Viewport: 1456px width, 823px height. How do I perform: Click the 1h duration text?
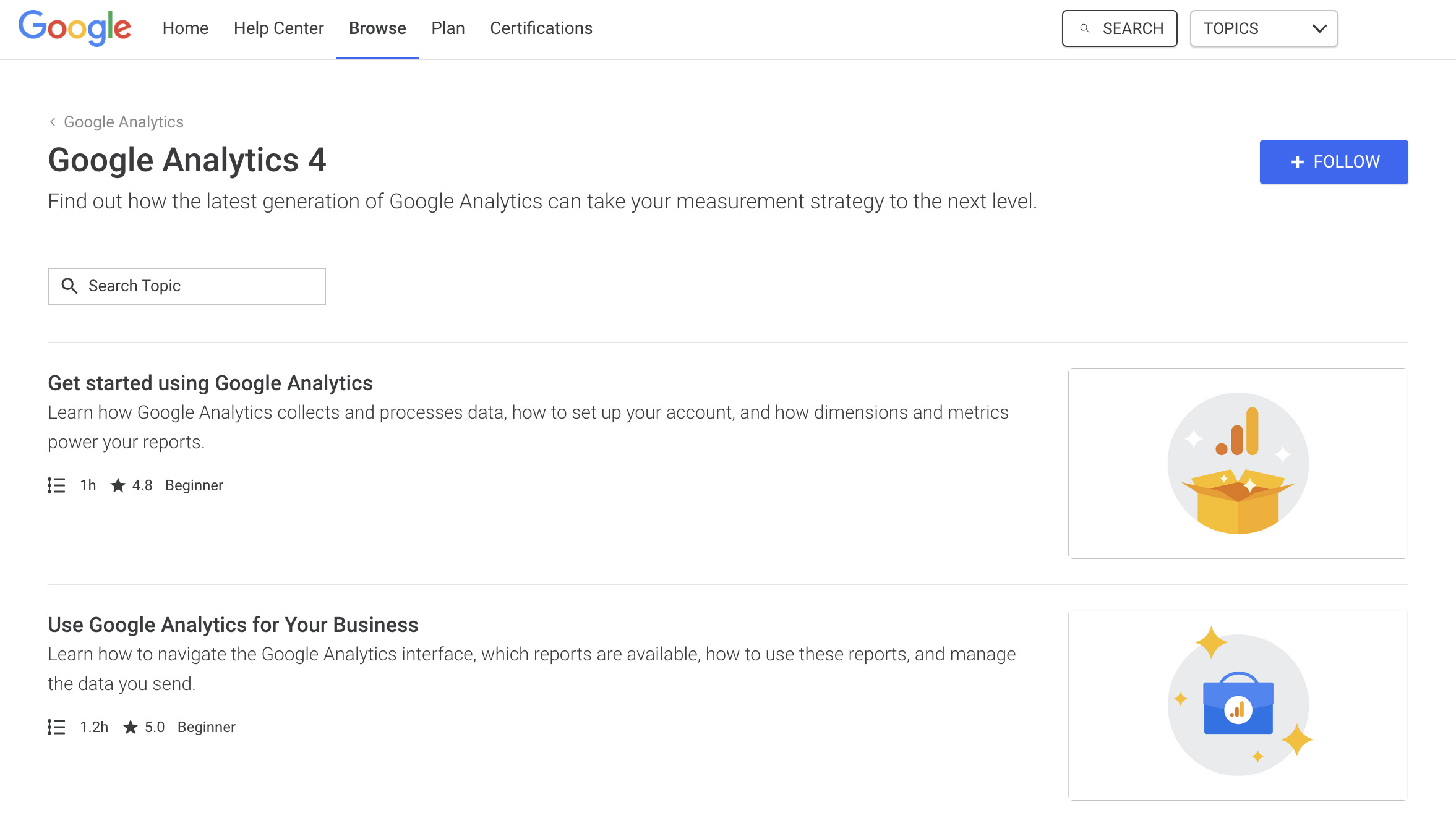[x=88, y=485]
